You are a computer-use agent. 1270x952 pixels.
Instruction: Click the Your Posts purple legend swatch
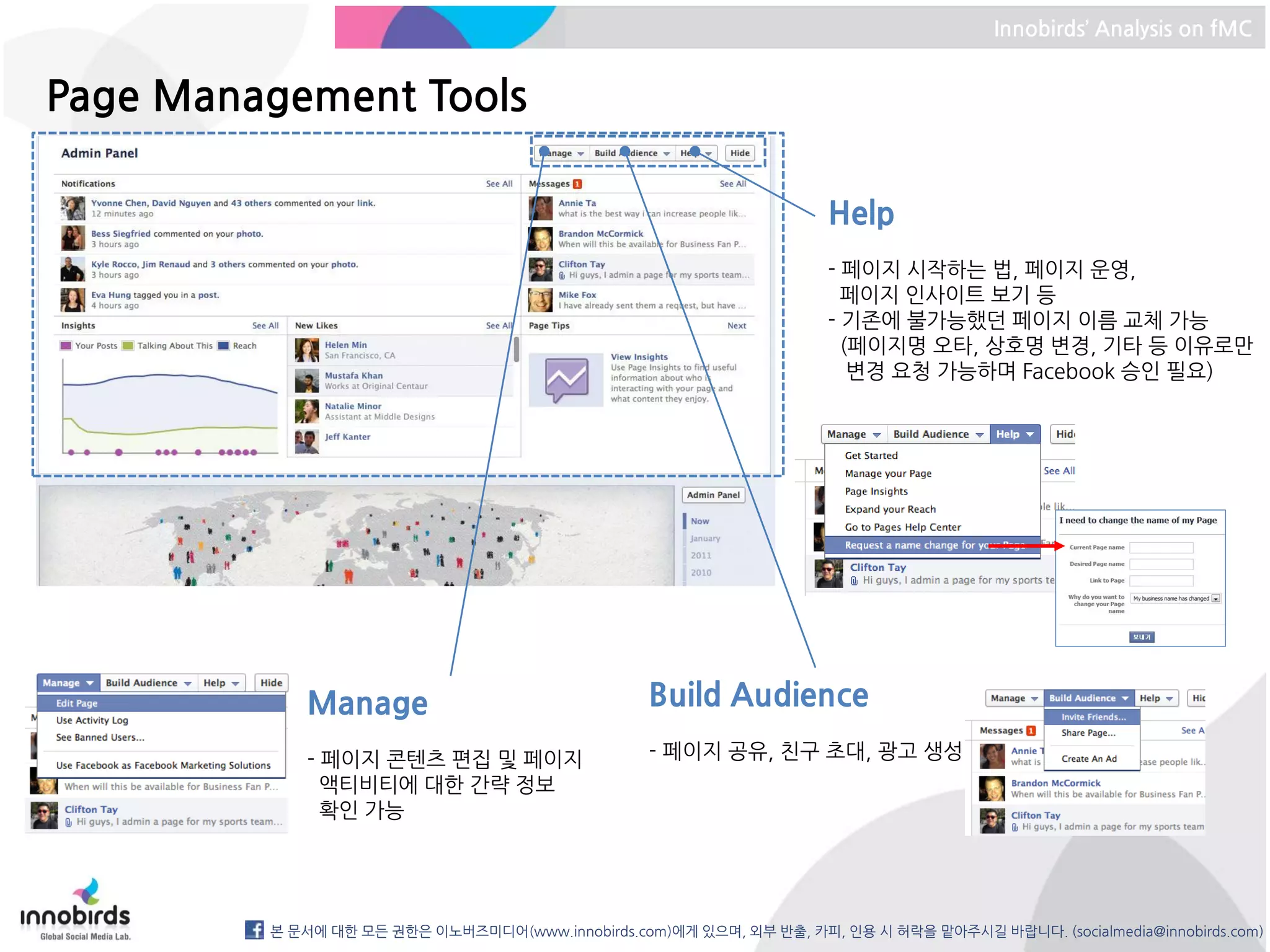tap(66, 345)
